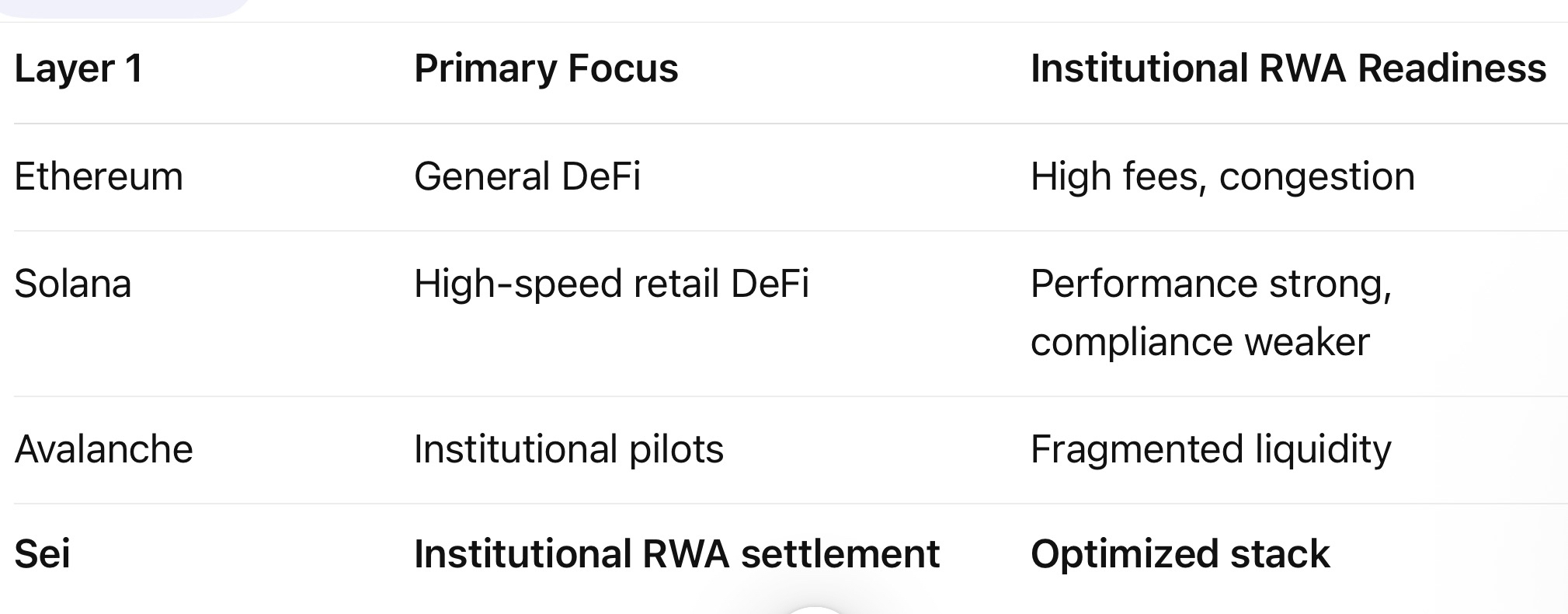Click the High-speed retail DeFi cell
Viewport: 1568px width, 614px height.
611,284
